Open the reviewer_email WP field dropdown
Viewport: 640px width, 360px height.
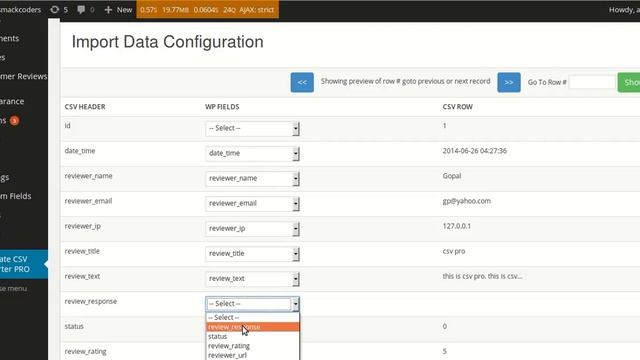(x=252, y=203)
